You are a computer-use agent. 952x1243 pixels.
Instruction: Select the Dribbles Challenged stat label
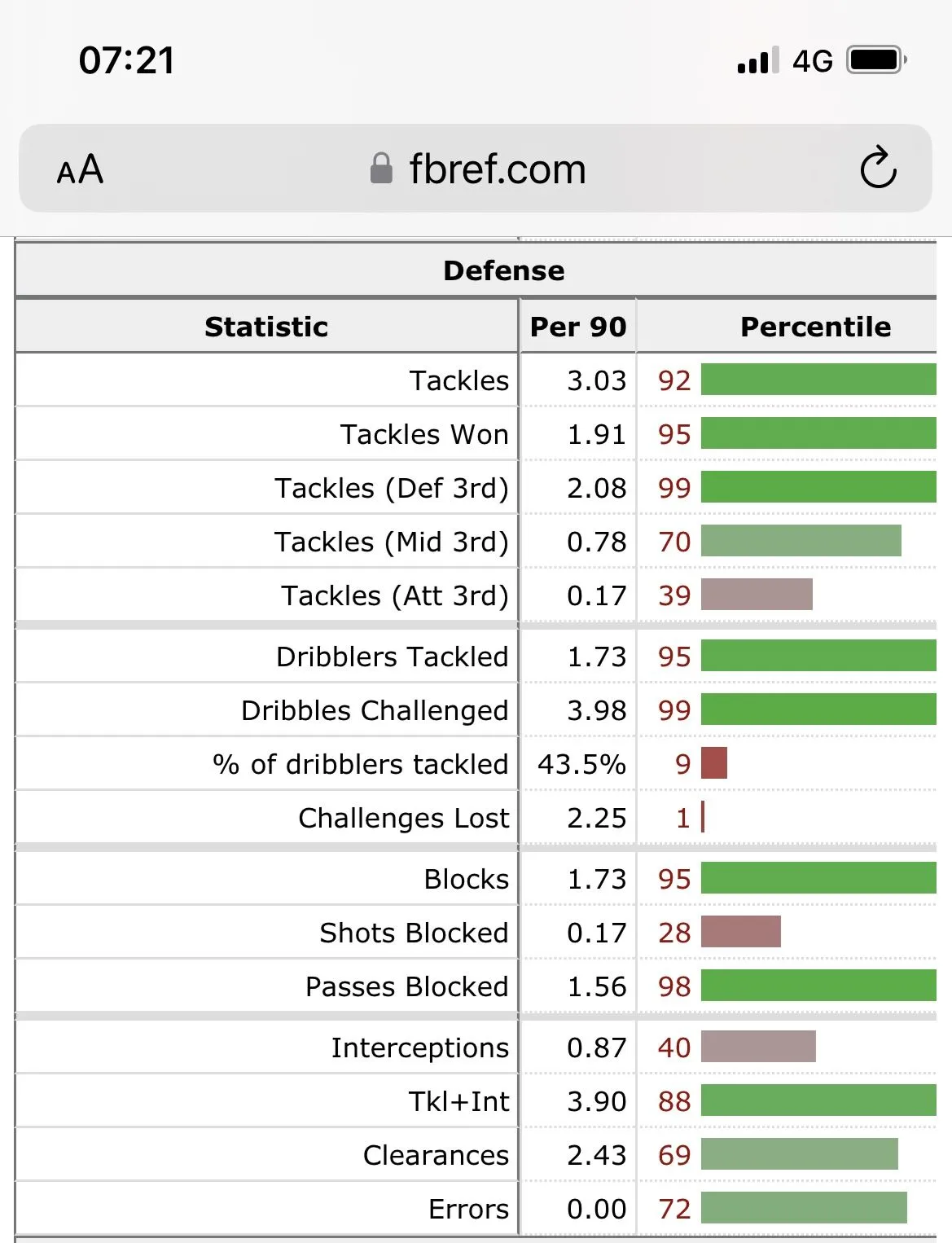point(375,710)
